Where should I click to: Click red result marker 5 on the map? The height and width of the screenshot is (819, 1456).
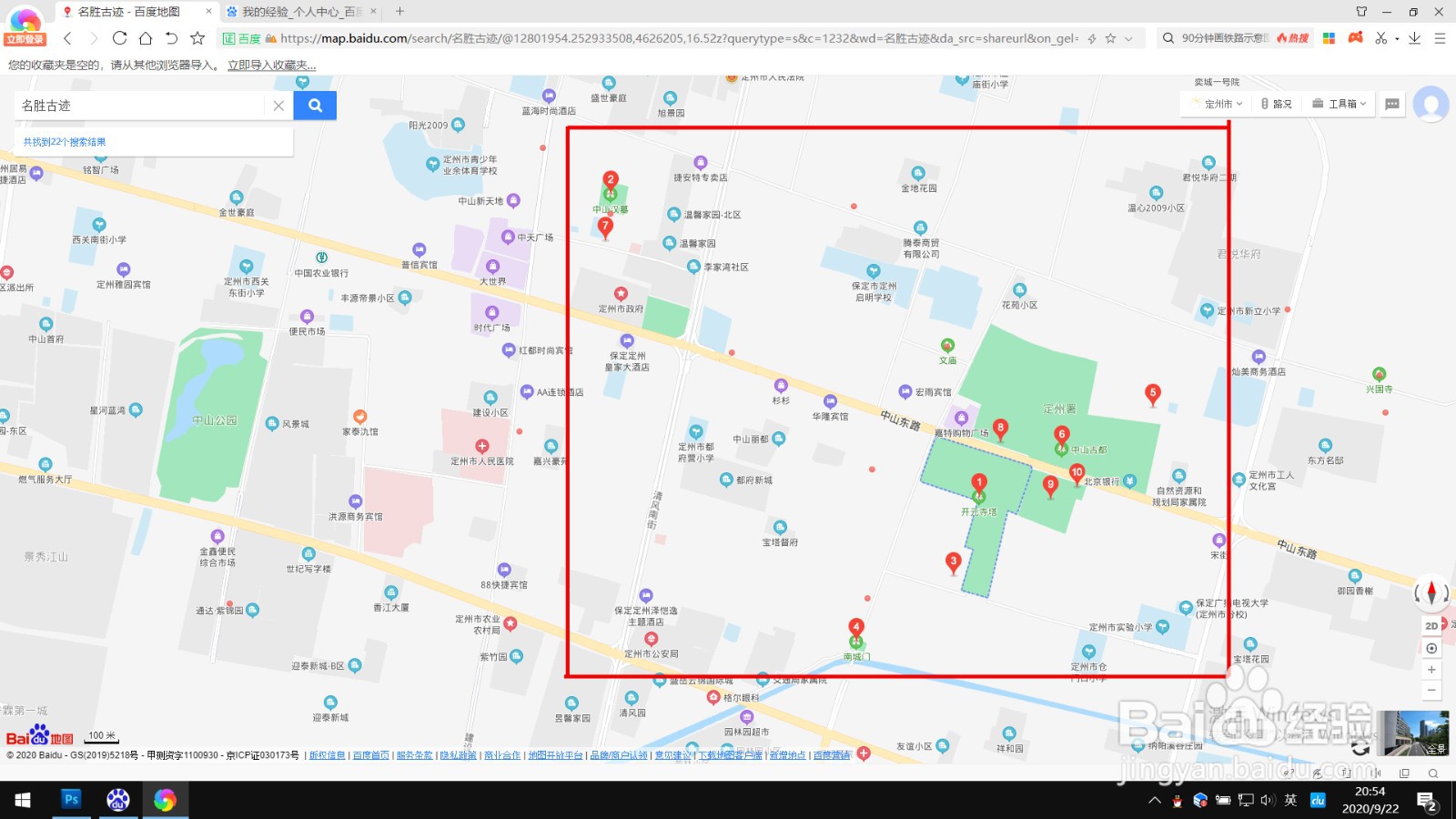point(1152,394)
